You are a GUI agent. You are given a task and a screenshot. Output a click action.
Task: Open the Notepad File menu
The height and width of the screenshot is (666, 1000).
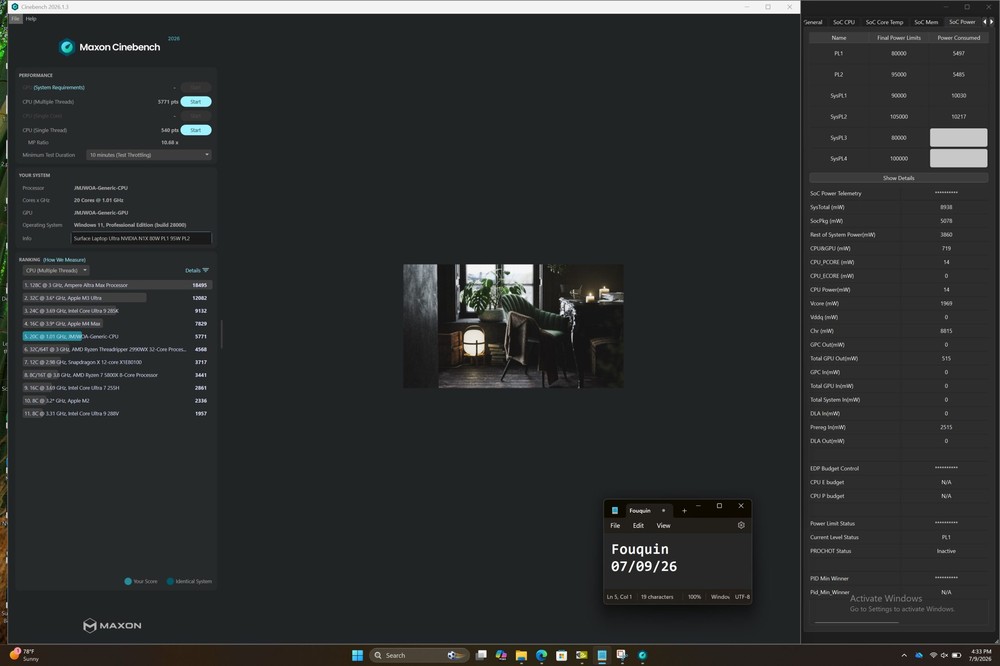(x=615, y=526)
